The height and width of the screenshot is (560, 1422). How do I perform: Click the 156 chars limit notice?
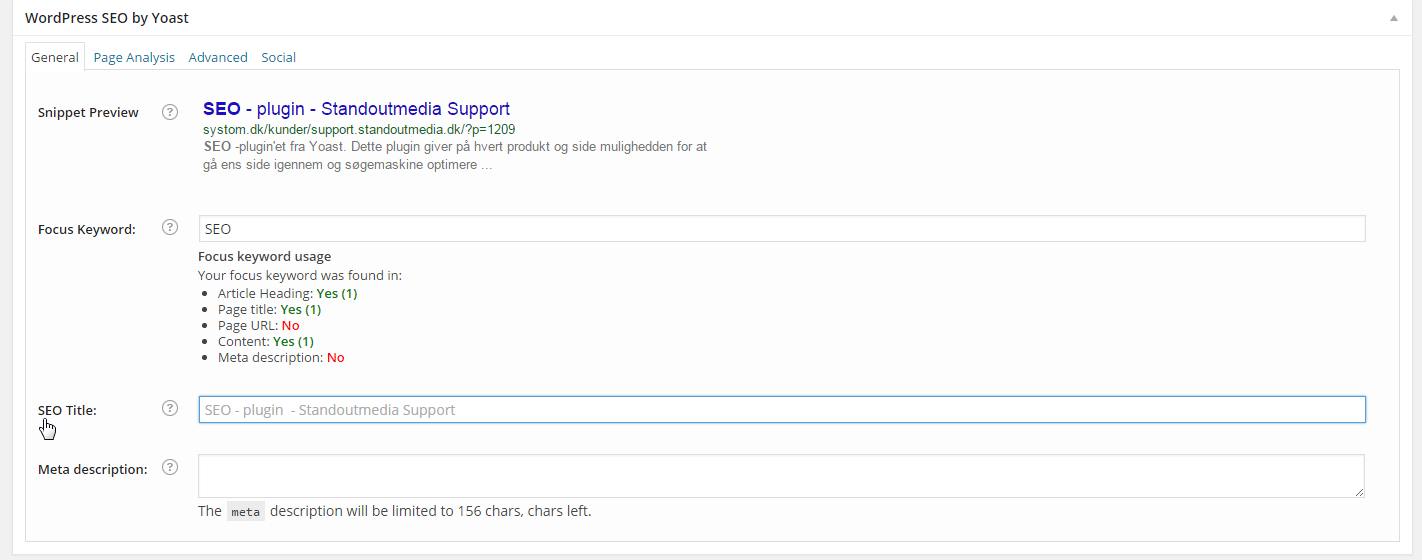click(x=395, y=511)
